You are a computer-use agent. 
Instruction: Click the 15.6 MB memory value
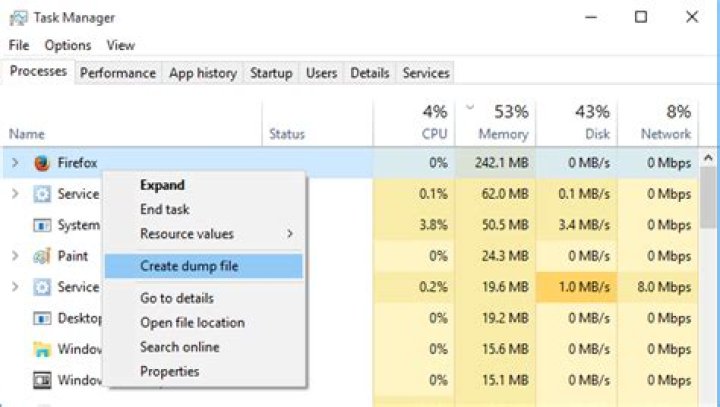pyautogui.click(x=505, y=349)
